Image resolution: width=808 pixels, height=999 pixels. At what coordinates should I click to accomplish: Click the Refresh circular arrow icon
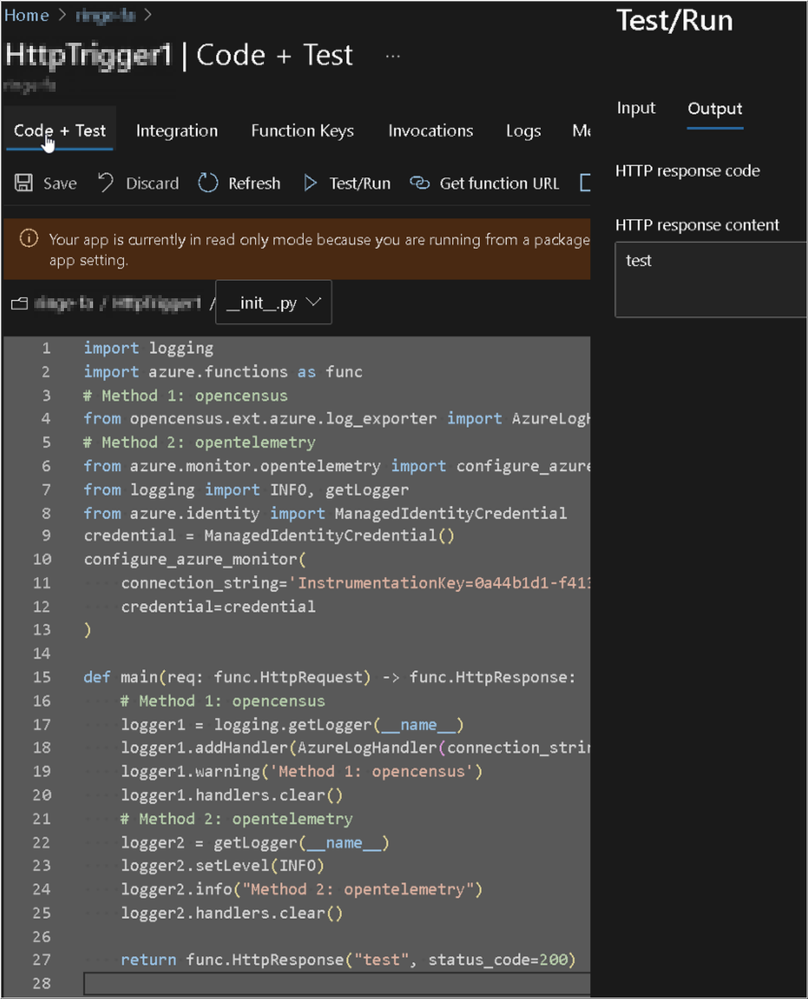(208, 183)
